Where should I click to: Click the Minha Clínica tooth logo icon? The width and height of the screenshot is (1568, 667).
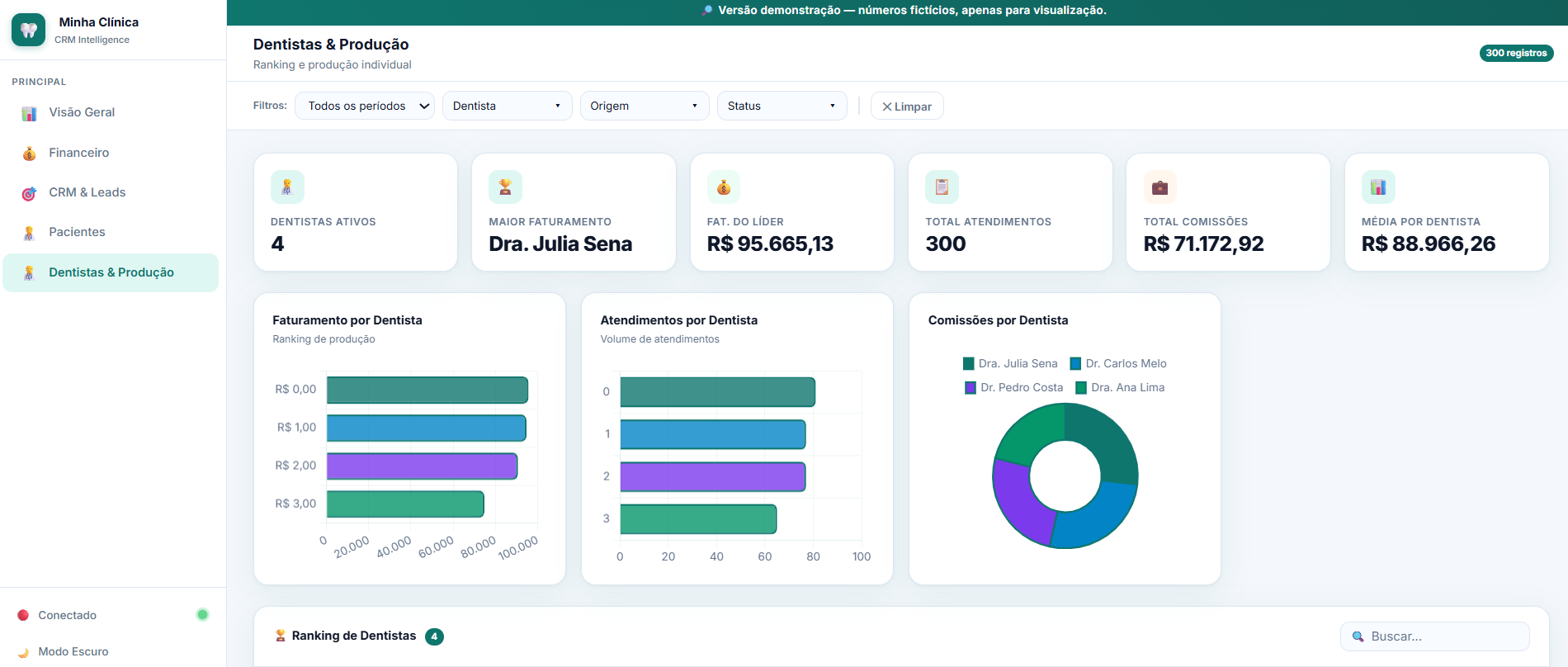coord(29,30)
